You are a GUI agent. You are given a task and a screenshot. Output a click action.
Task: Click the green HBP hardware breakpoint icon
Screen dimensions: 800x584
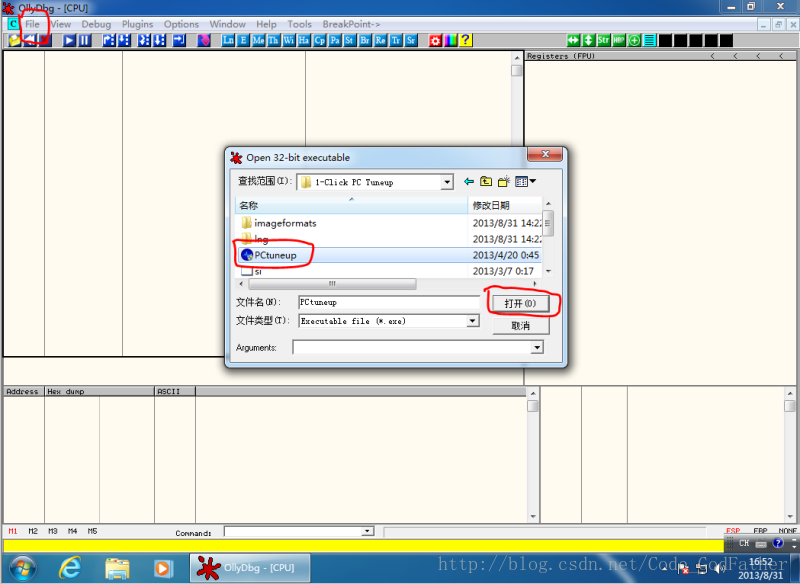(619, 40)
